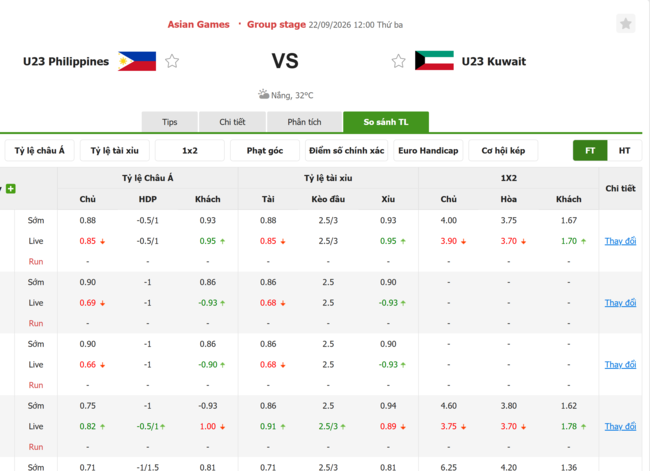Star the U23 Kuwait team
The height and width of the screenshot is (471, 650).
(398, 61)
